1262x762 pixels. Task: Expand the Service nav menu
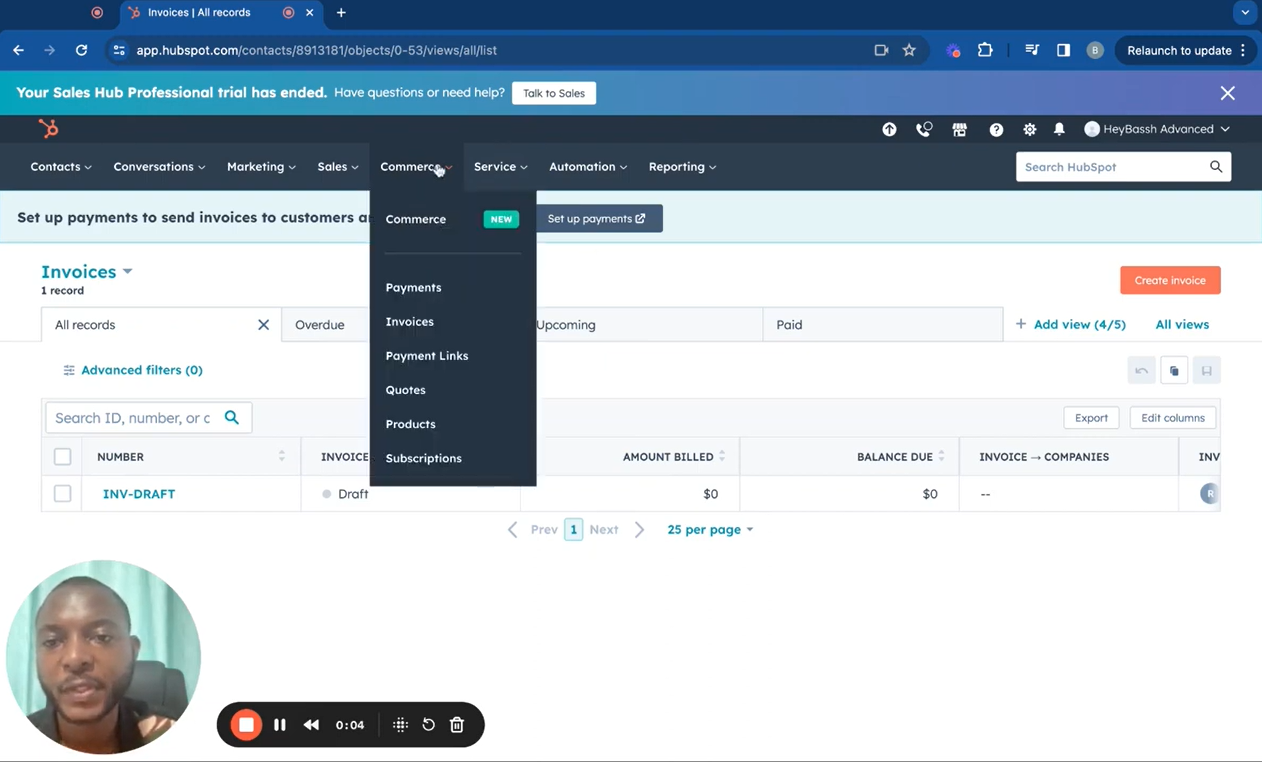[501, 167]
